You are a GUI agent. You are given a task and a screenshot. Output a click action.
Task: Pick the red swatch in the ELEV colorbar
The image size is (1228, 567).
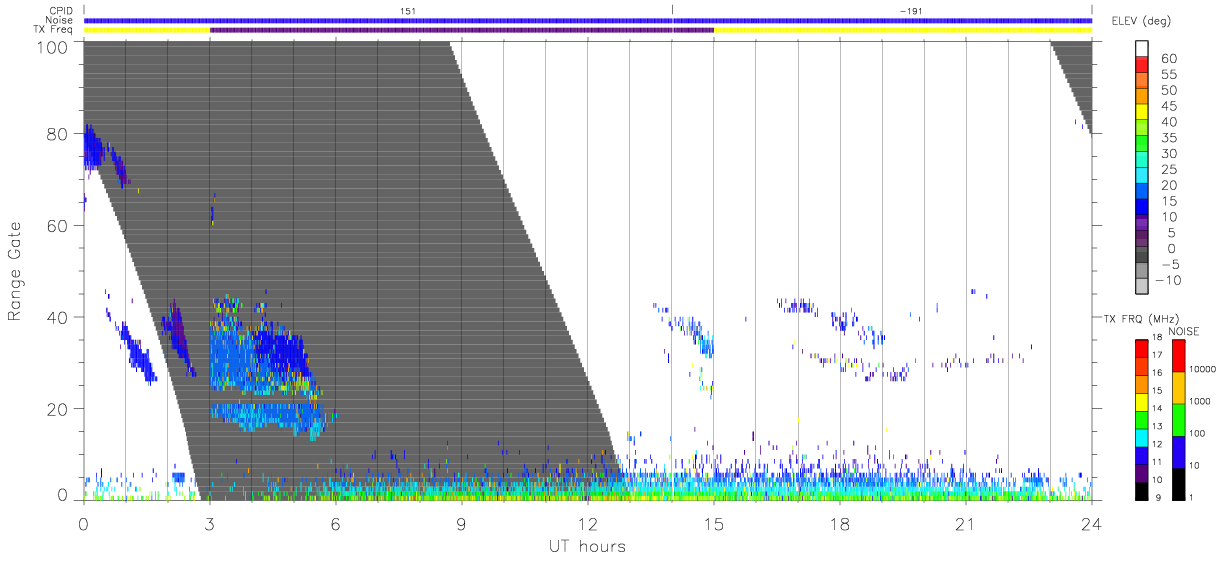click(x=1142, y=65)
